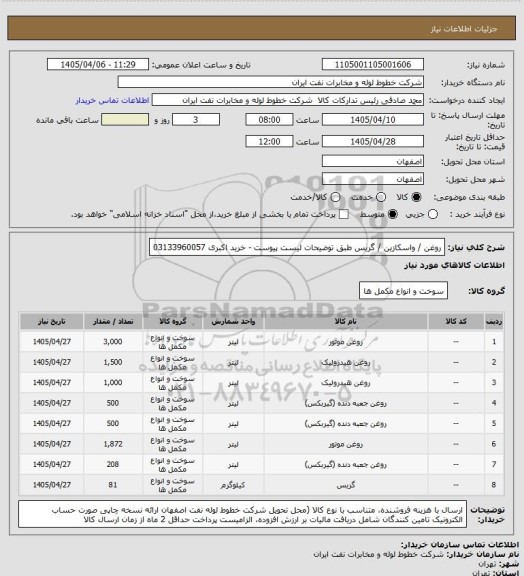Click the buyer notes text box
This screenshot has height=576, width=524.
coord(243,514)
